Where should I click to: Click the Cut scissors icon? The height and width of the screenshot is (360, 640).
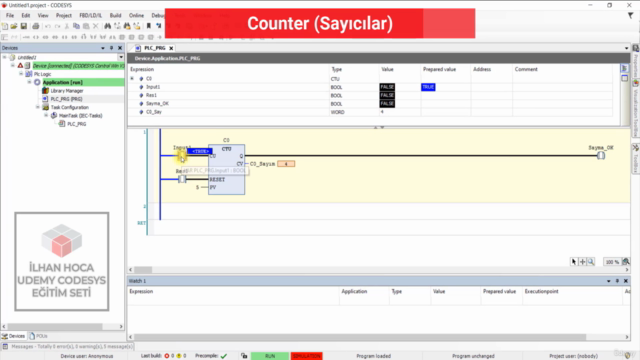click(67, 26)
